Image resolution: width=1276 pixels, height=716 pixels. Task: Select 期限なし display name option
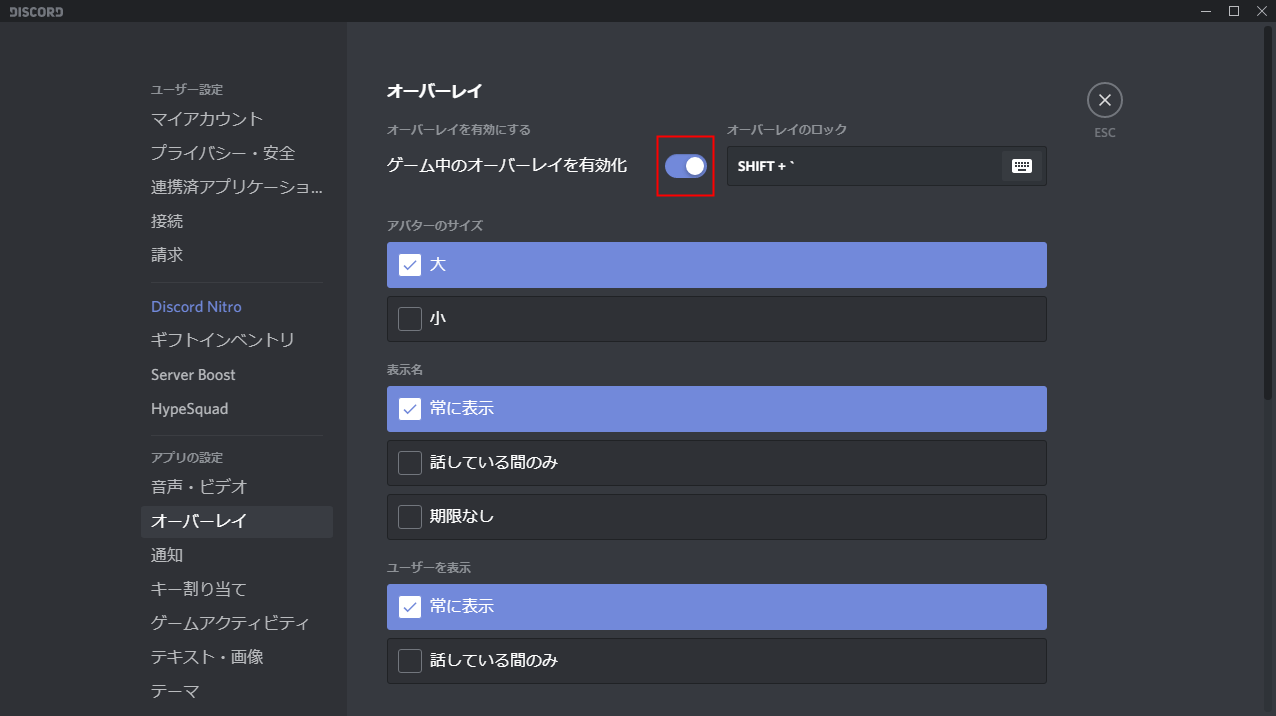click(x=716, y=517)
